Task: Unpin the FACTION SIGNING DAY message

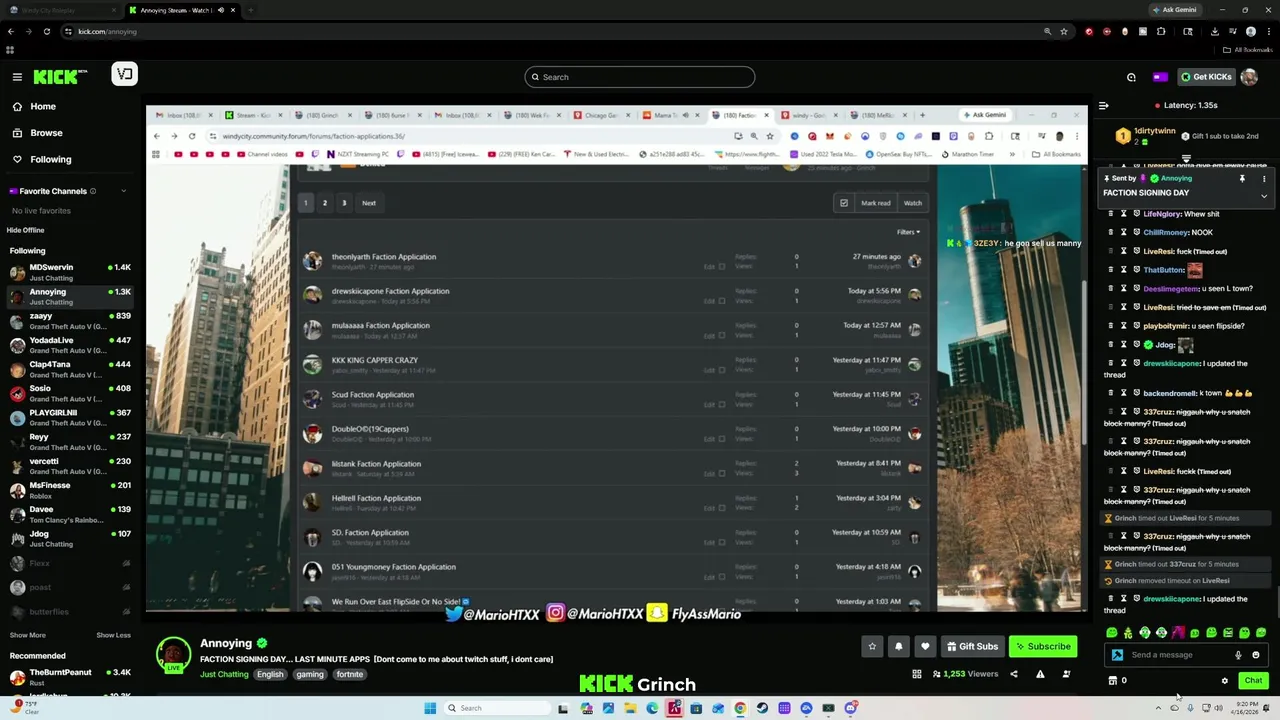Action: click(x=1242, y=179)
